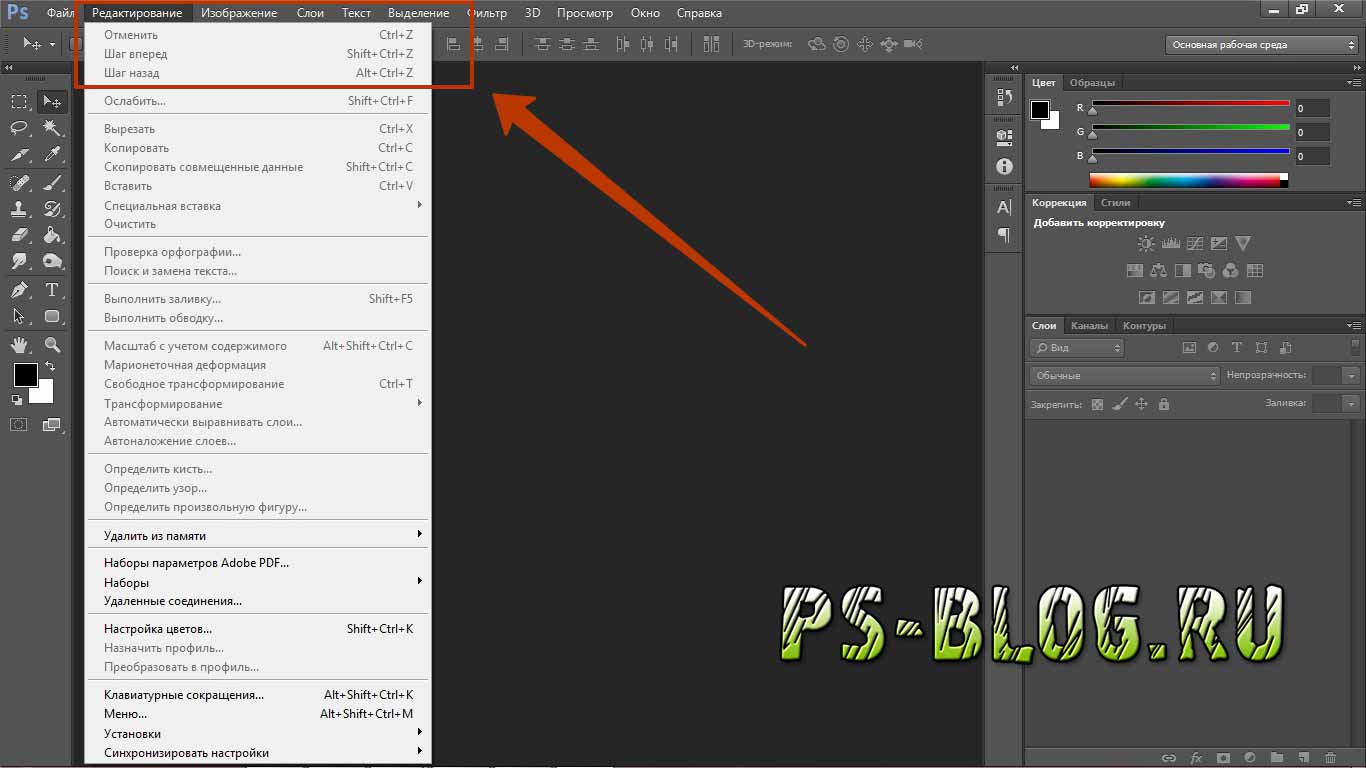The height and width of the screenshot is (768, 1366).
Task: Toggle lock position in Layers panel
Action: point(1141,405)
